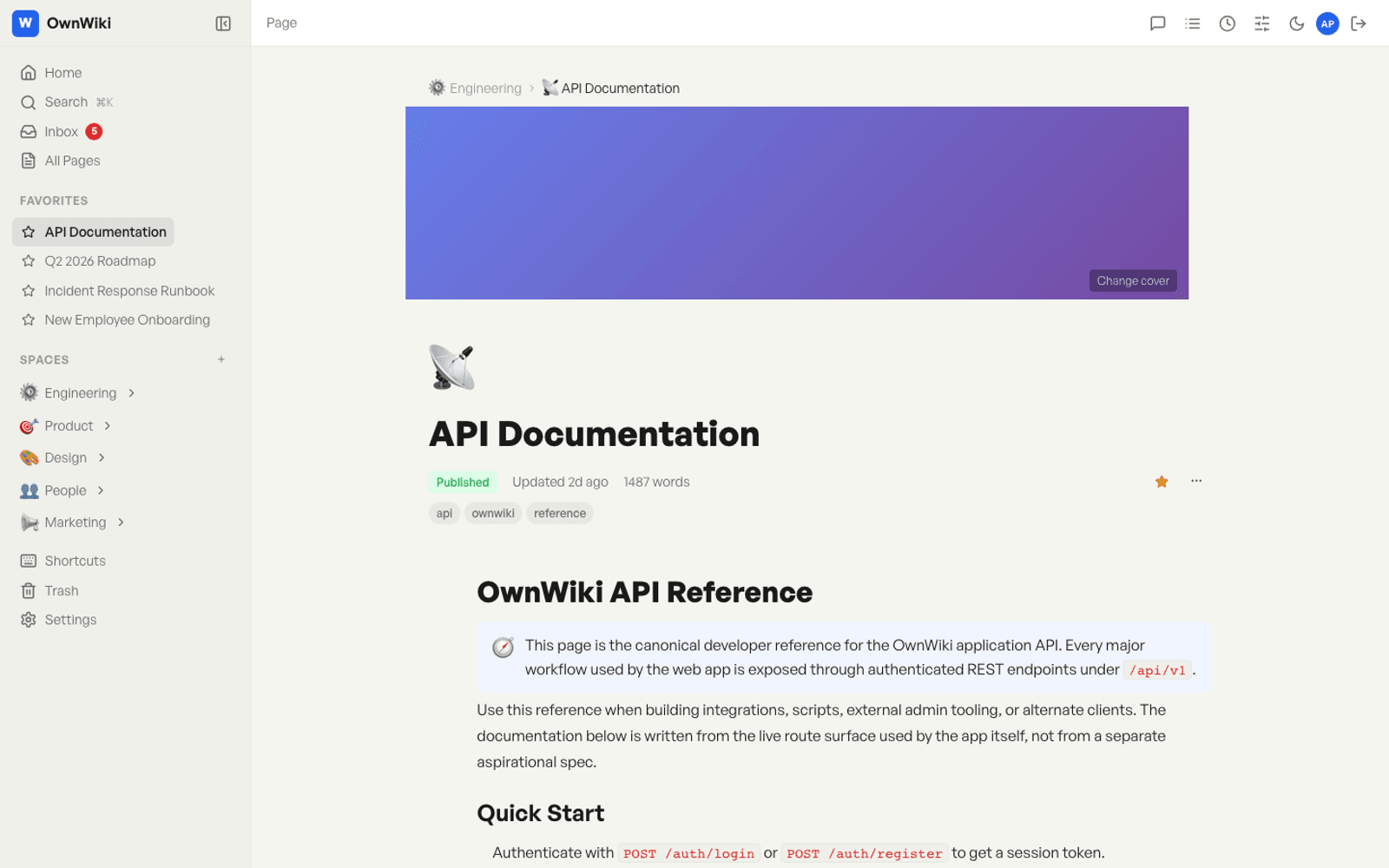
Task: Click the Published status badge
Action: [x=463, y=483]
